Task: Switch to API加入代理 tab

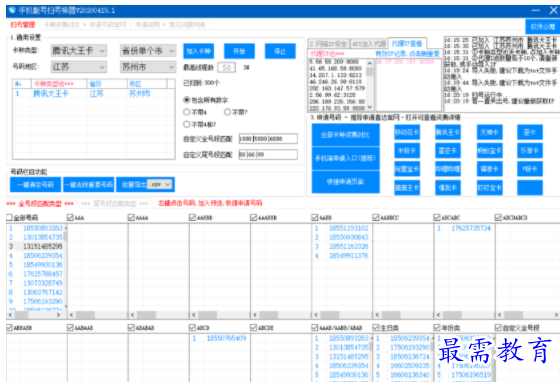Action: [369, 44]
